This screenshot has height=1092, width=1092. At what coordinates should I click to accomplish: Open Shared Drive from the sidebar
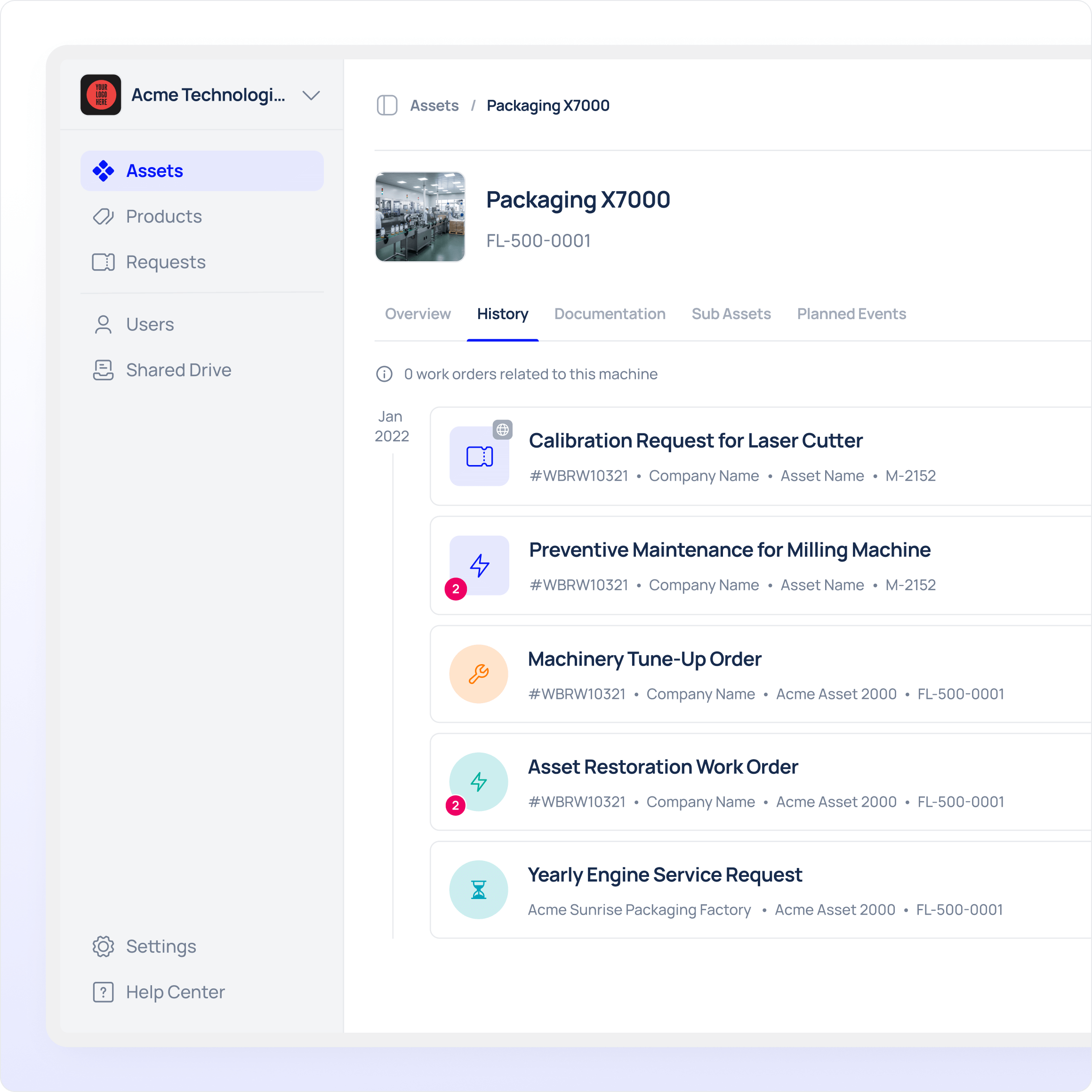(x=178, y=370)
